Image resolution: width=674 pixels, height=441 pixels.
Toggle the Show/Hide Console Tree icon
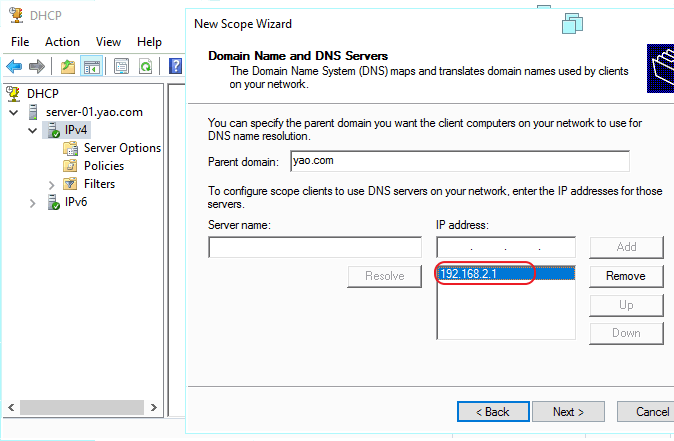pyautogui.click(x=91, y=66)
